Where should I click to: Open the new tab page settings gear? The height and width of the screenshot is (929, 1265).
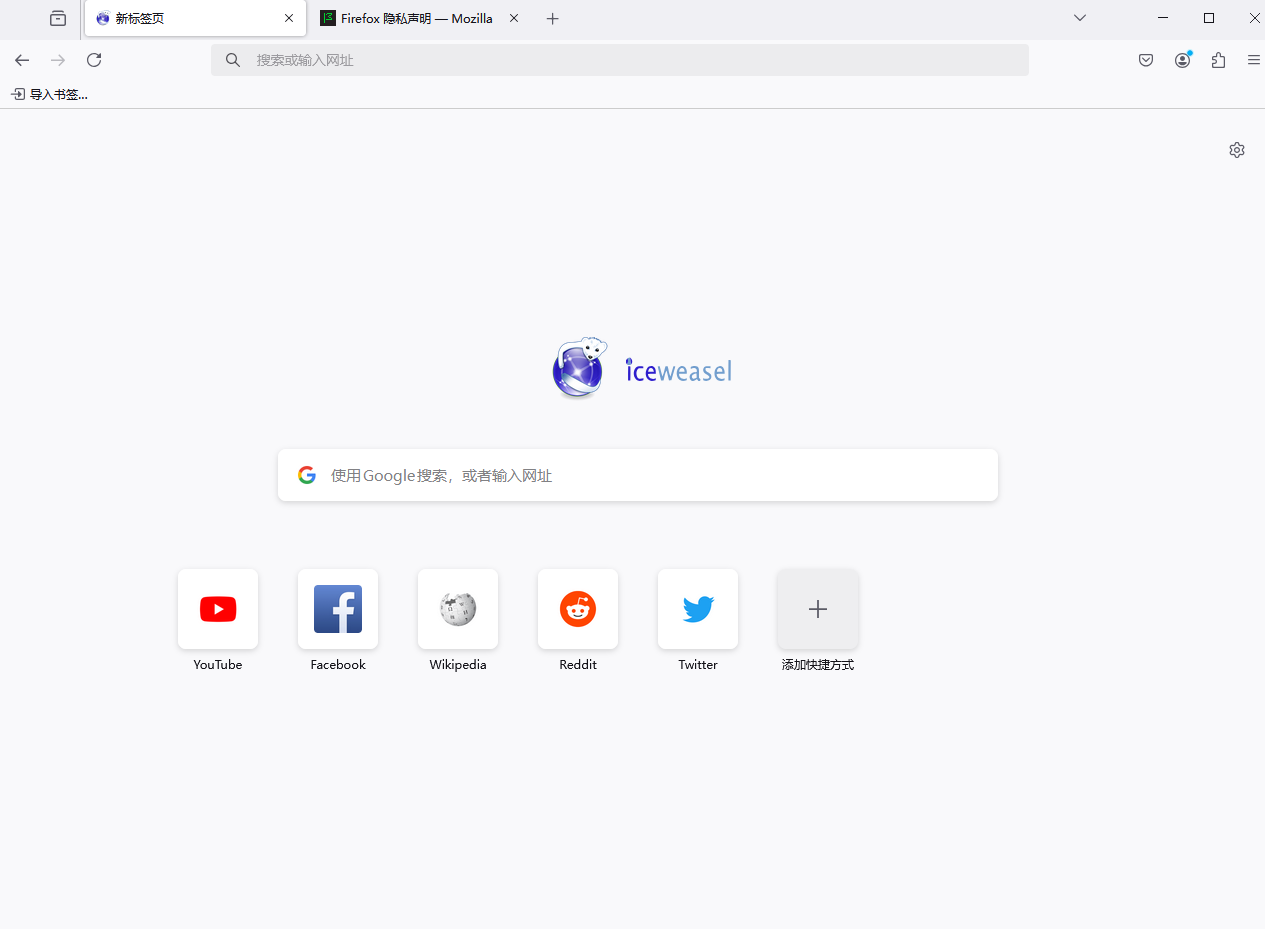click(1237, 150)
